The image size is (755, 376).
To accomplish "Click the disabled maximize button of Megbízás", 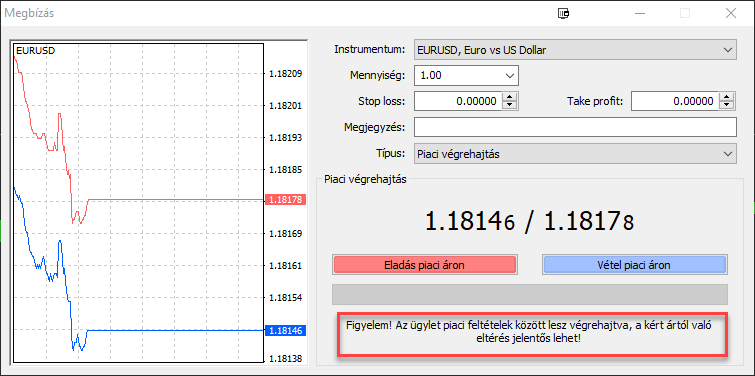I will (685, 13).
